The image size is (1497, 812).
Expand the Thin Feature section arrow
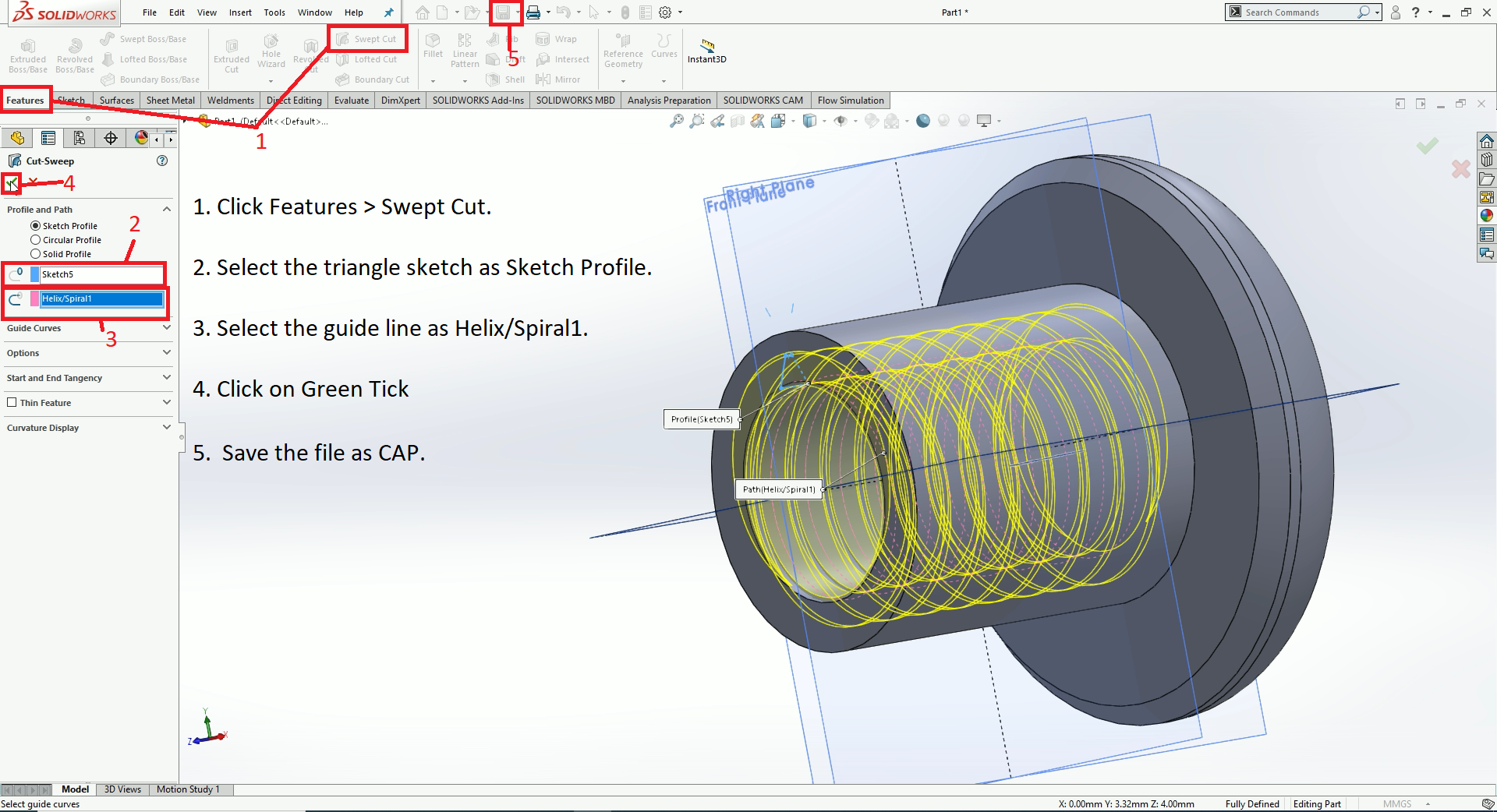167,403
